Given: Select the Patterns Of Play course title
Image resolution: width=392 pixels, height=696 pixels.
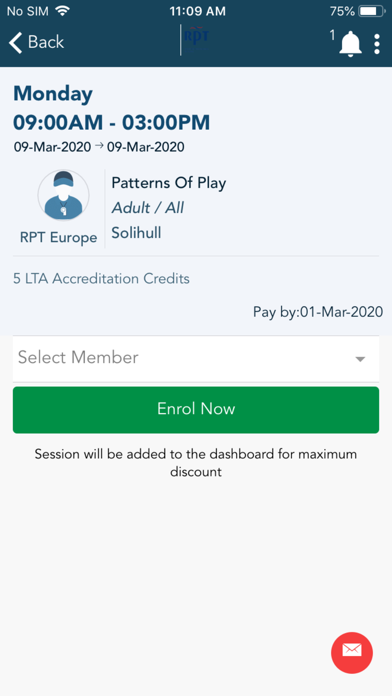Looking at the screenshot, I should tap(169, 183).
